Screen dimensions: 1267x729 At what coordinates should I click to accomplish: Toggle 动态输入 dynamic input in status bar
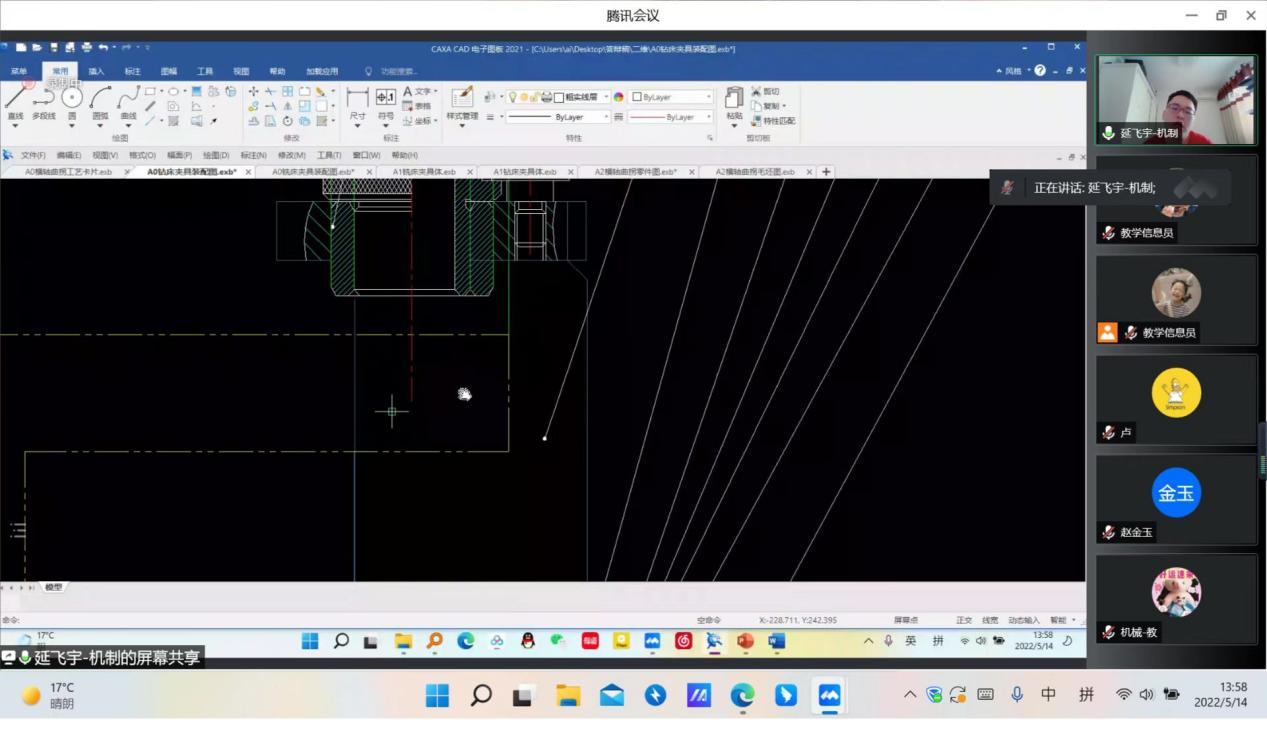click(1024, 620)
